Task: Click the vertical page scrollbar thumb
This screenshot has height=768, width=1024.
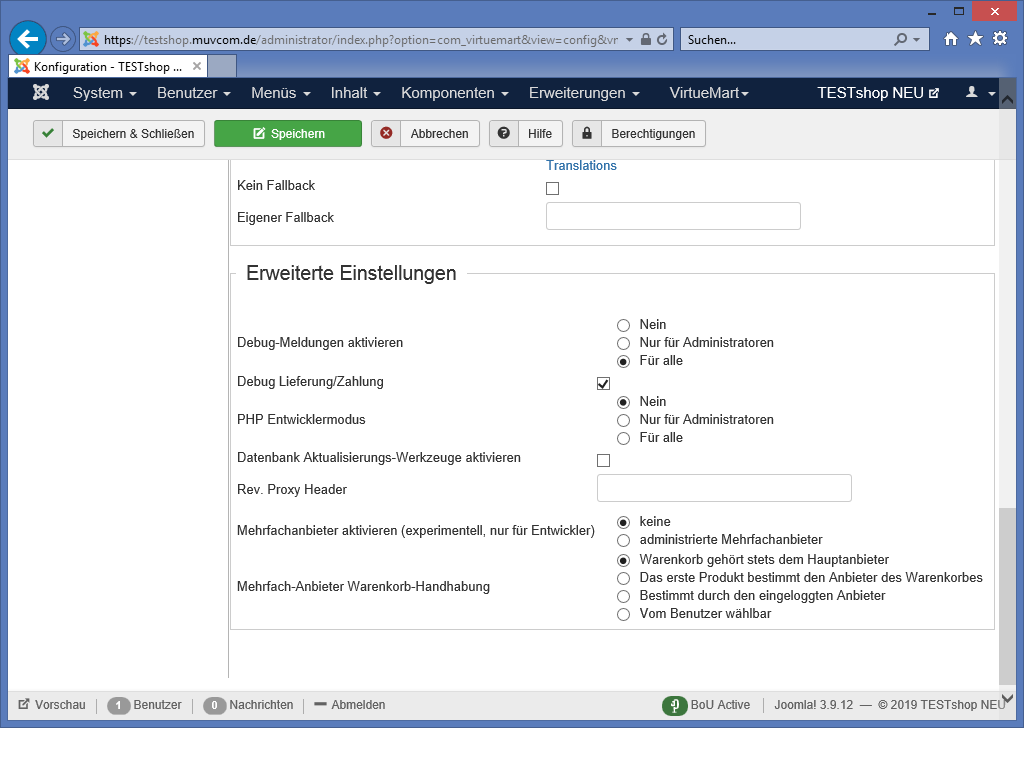Action: click(x=1006, y=595)
